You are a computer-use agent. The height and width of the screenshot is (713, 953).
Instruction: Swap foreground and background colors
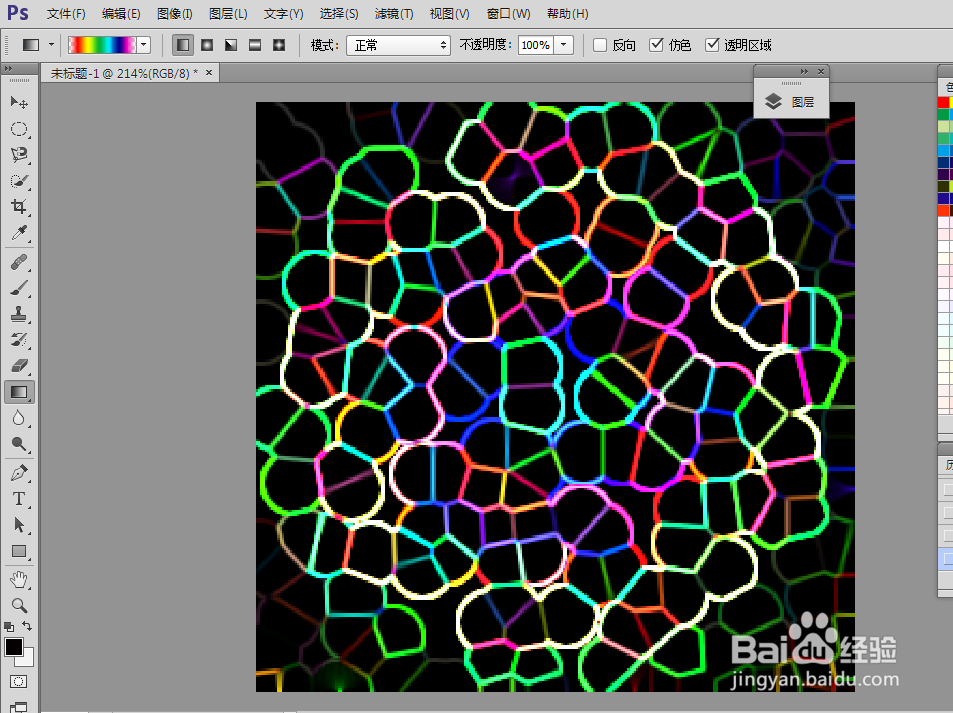pyautogui.click(x=27, y=625)
